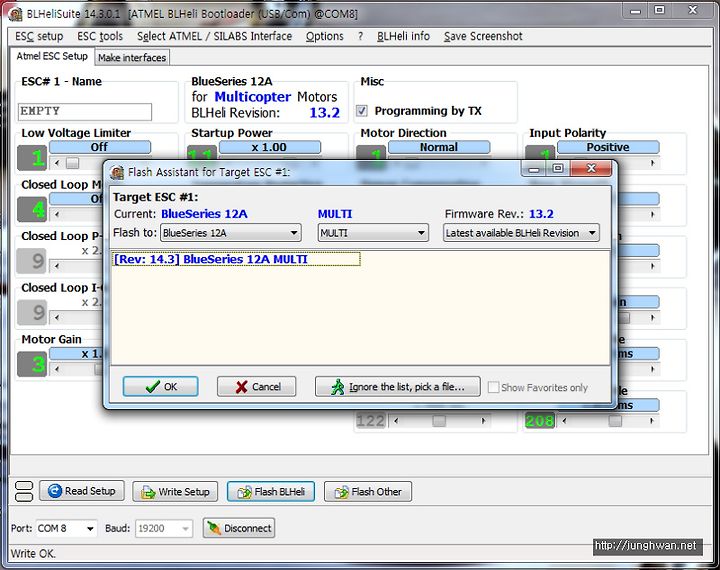The image size is (720, 570).
Task: Maximize the Flash Assistant dialog
Action: [x=557, y=169]
